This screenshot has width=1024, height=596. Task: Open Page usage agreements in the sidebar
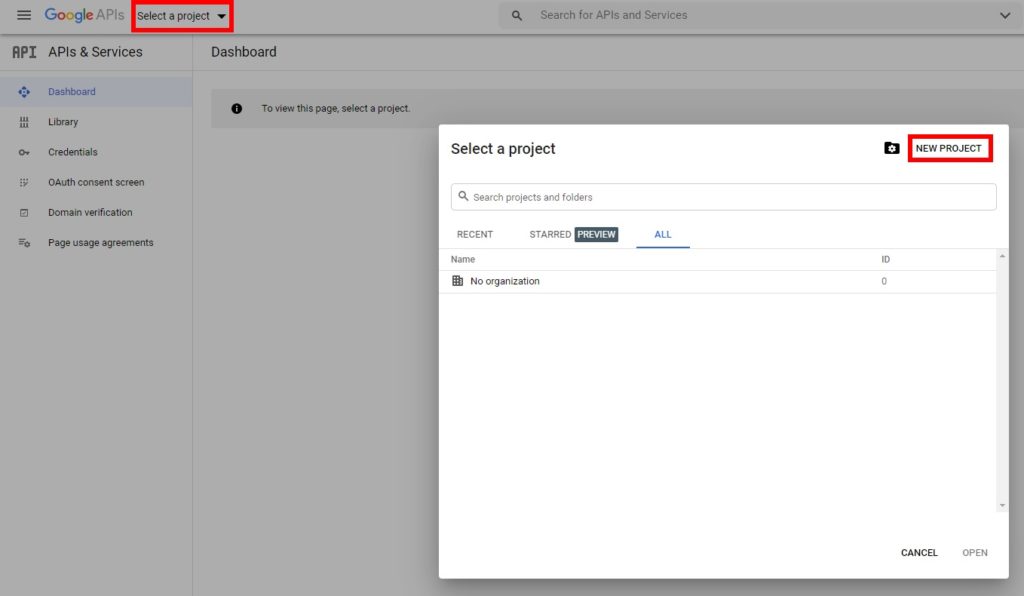coord(96,242)
